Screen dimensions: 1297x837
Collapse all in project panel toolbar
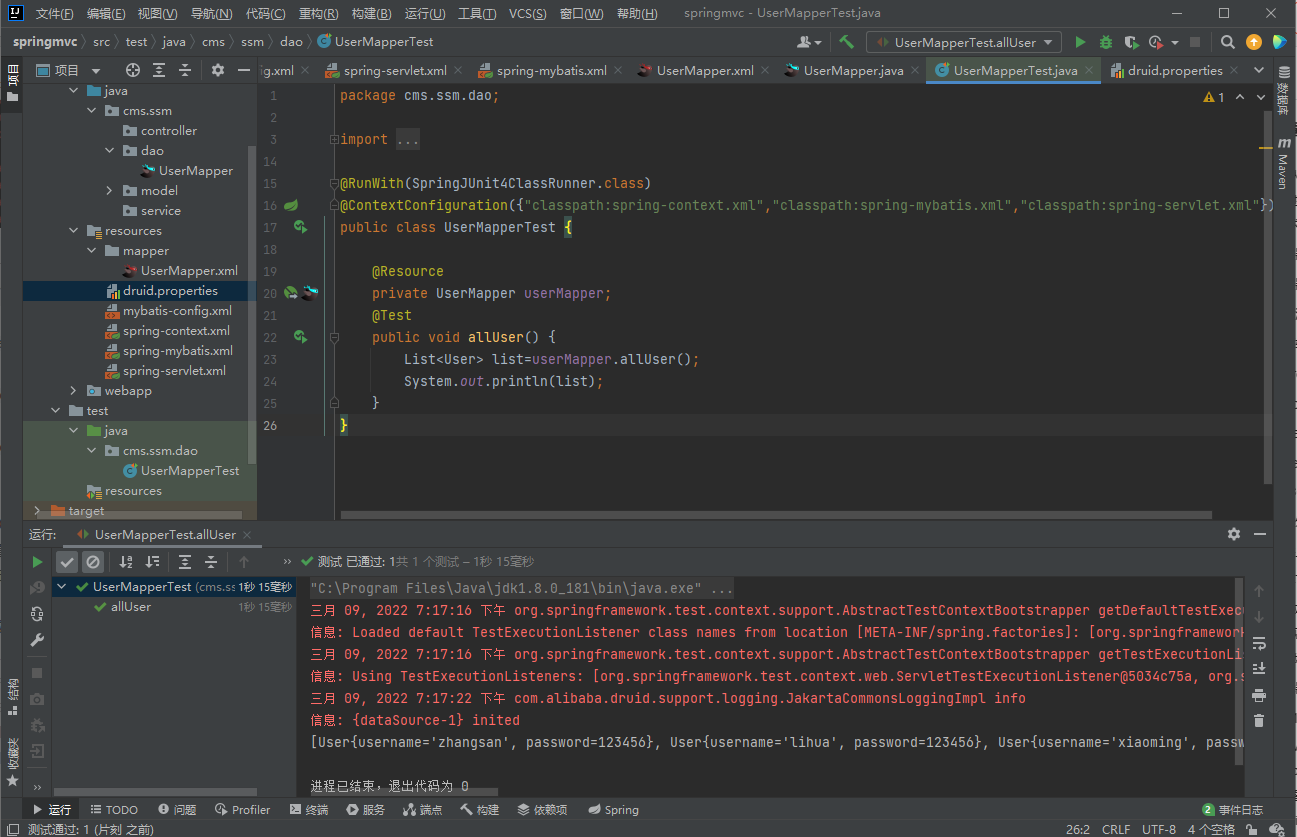(x=184, y=70)
